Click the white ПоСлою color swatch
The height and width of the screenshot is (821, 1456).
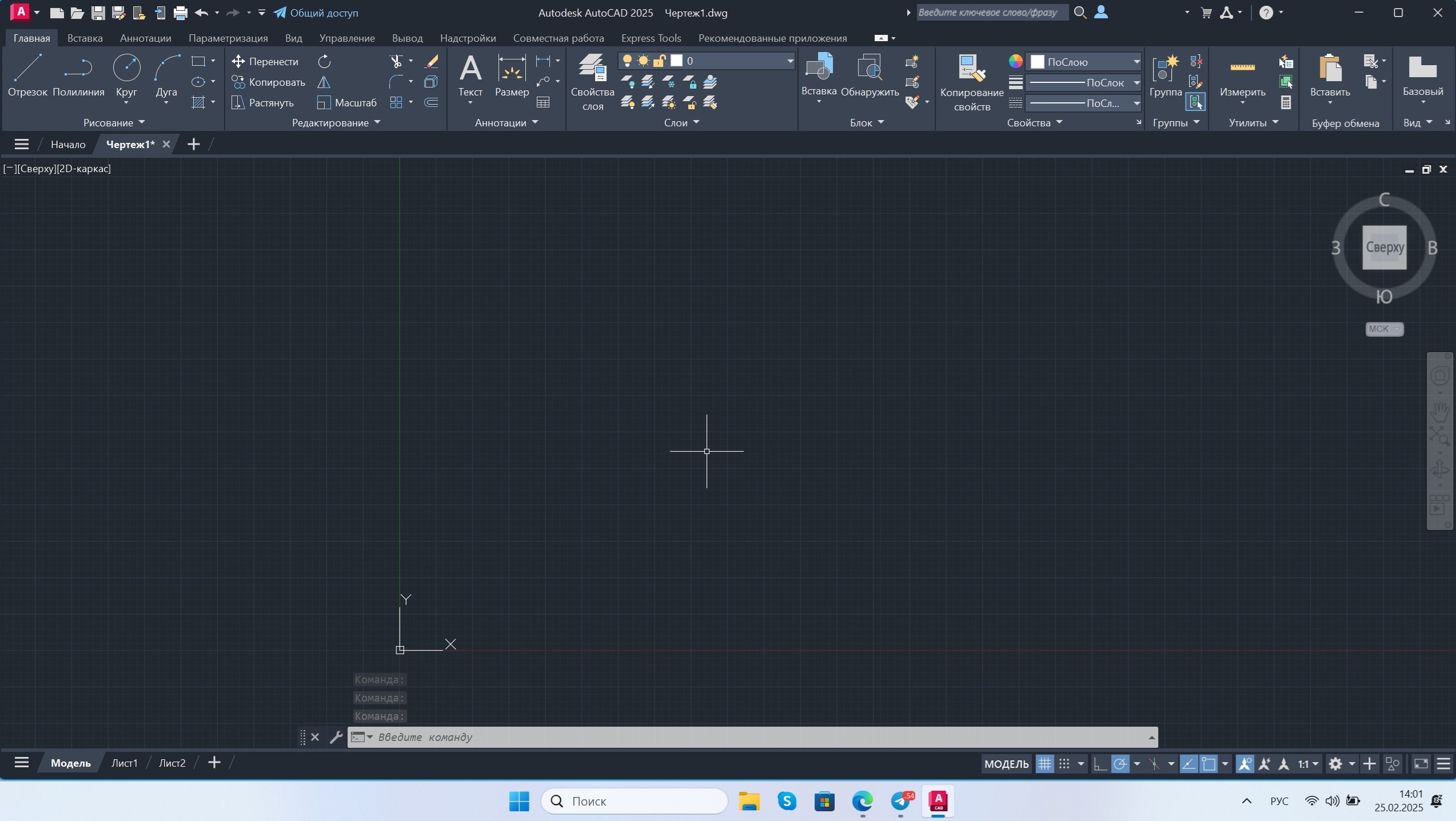tap(1038, 62)
